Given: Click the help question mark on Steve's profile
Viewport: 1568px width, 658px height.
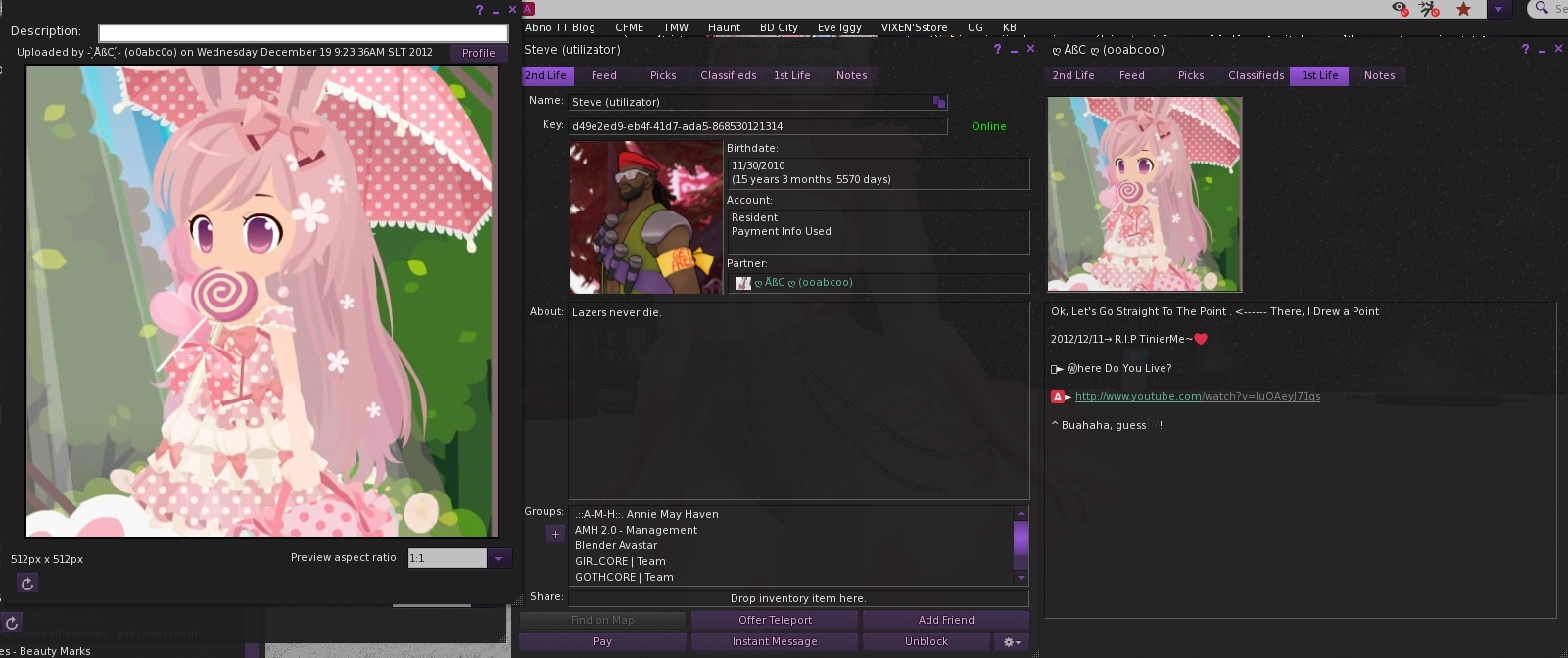Looking at the screenshot, I should pyautogui.click(x=997, y=50).
